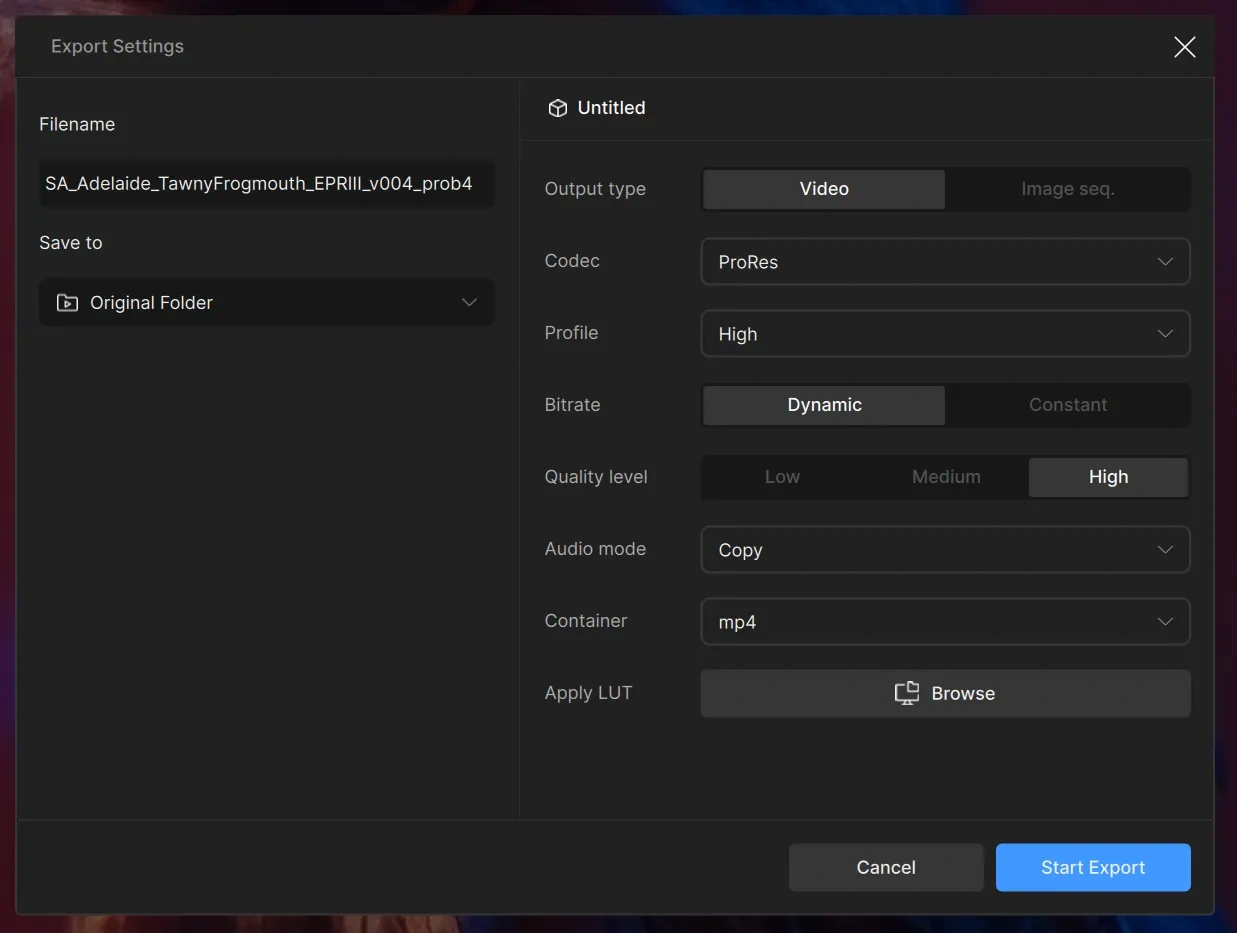Click into the Filename text field
1237x933 pixels.
click(x=266, y=184)
